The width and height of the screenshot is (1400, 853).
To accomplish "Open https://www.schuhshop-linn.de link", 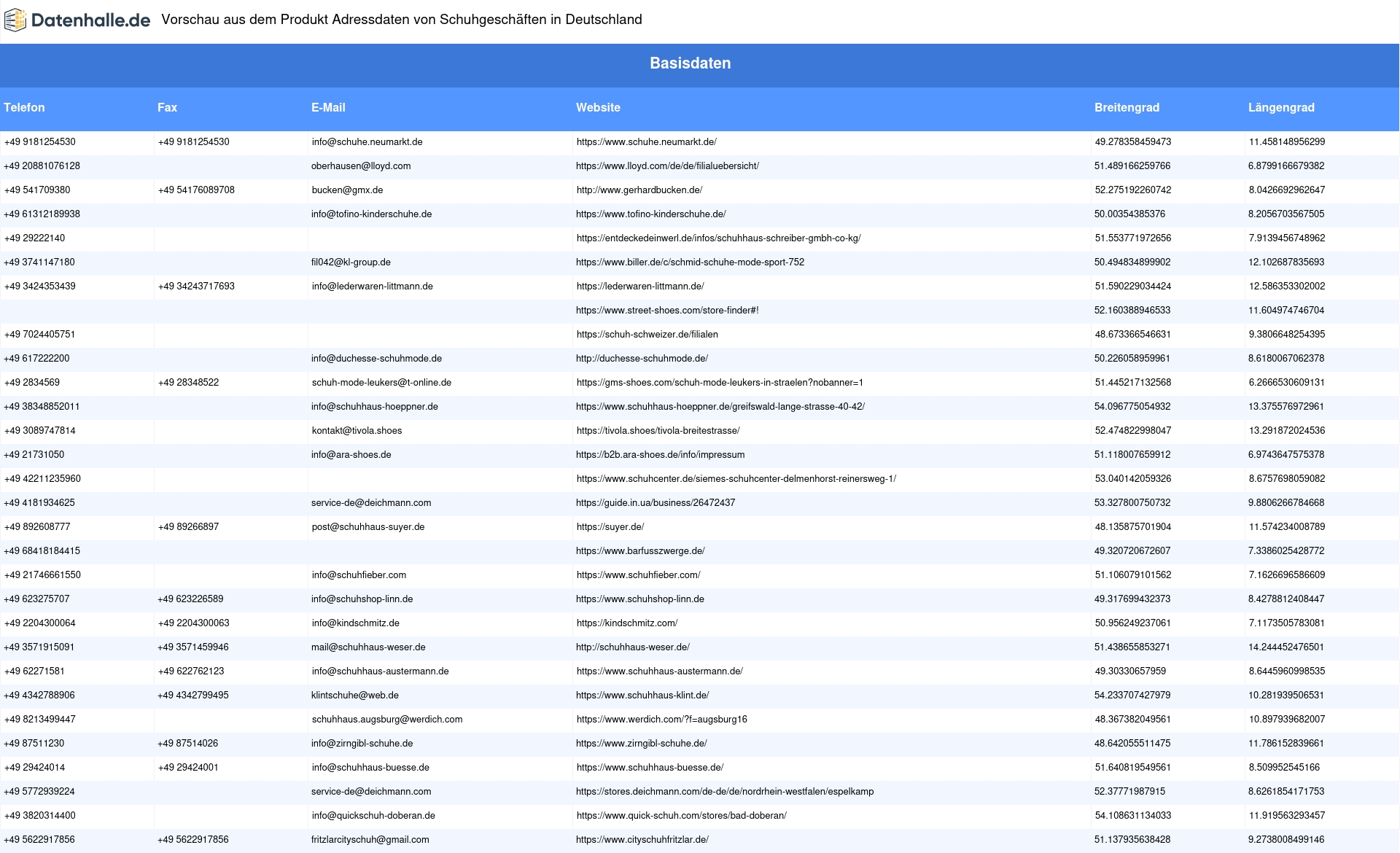I will click(x=640, y=599).
